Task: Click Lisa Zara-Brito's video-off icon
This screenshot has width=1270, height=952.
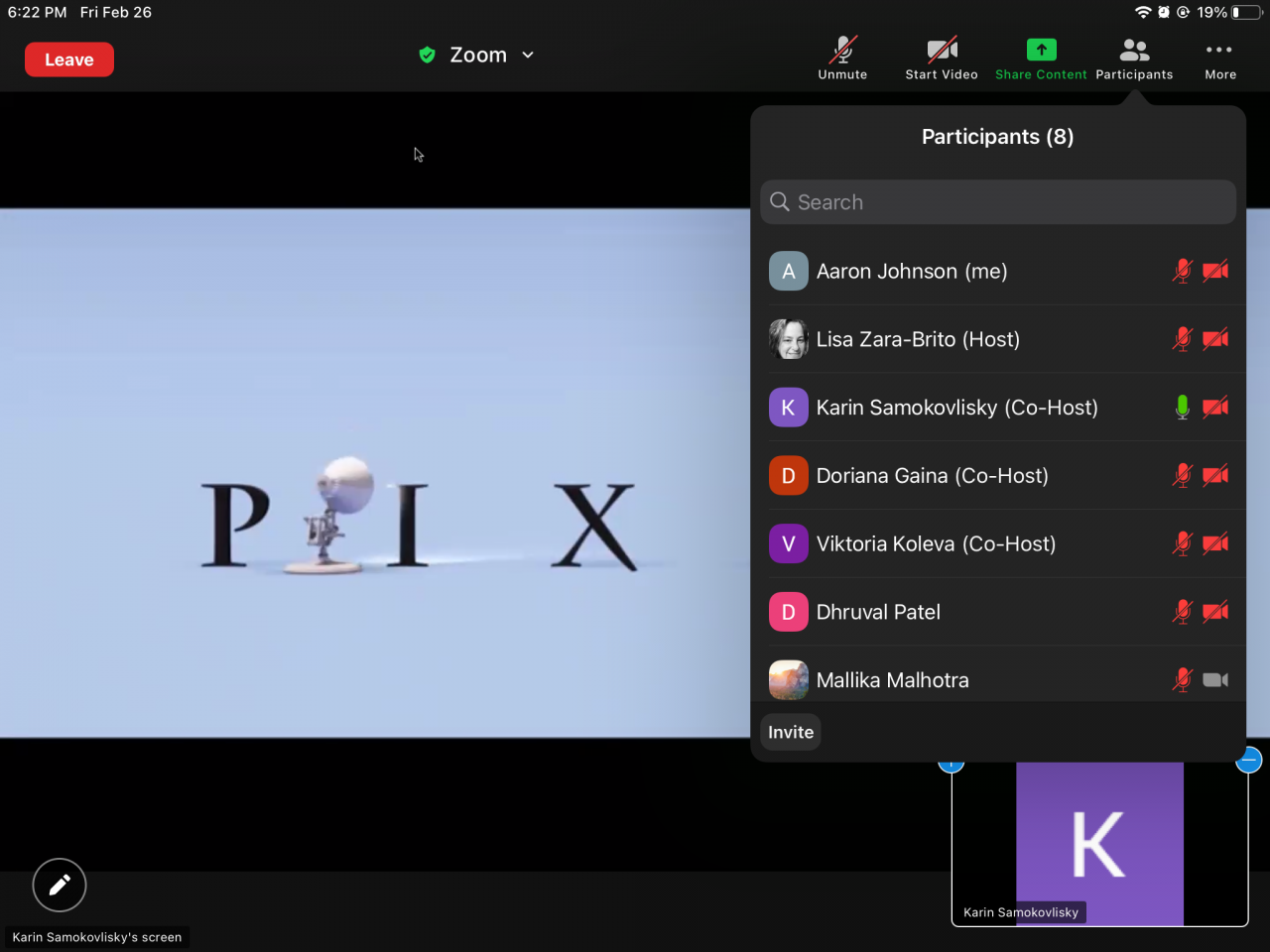Action: [x=1215, y=339]
